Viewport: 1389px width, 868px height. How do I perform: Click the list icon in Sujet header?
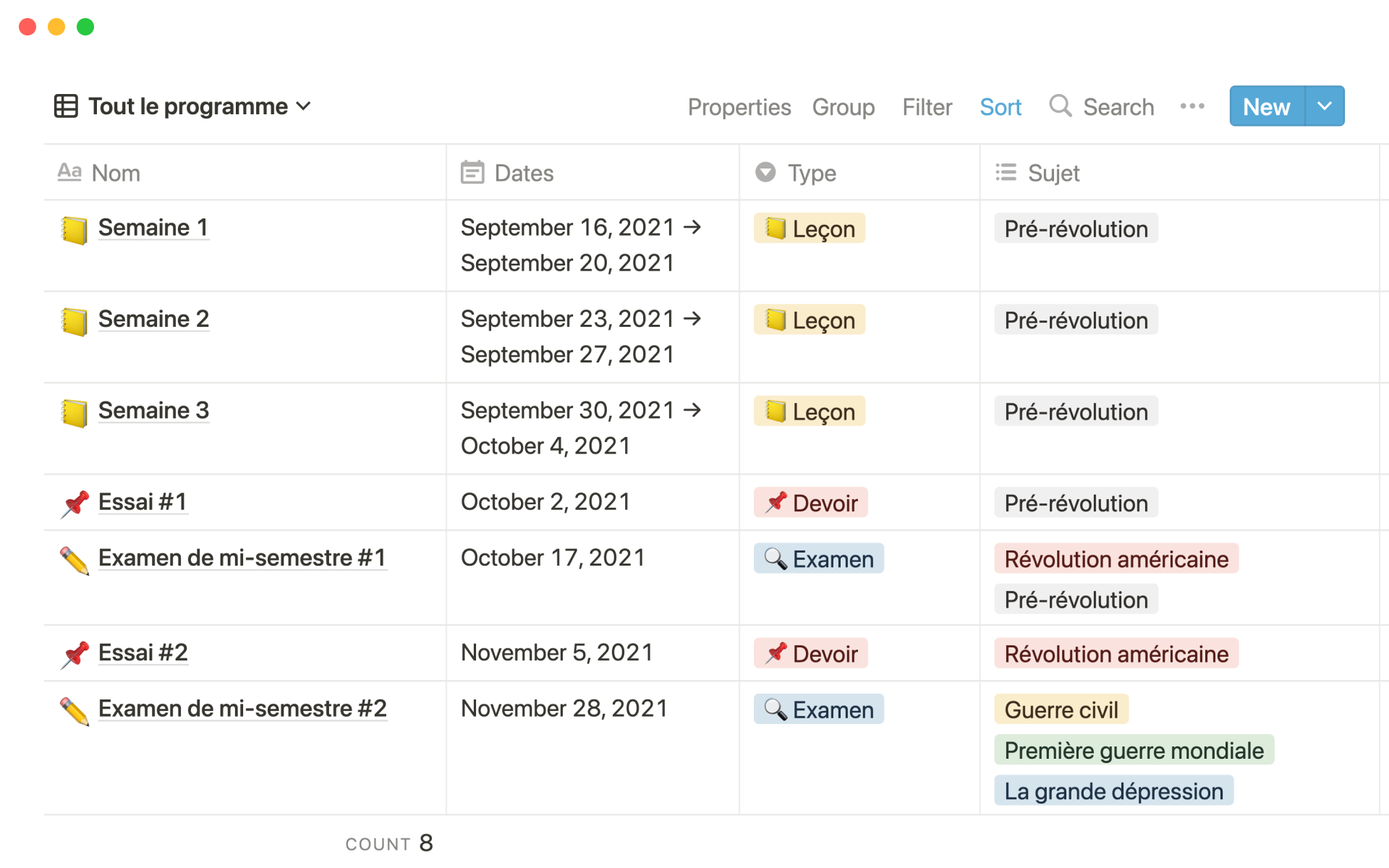click(1006, 173)
